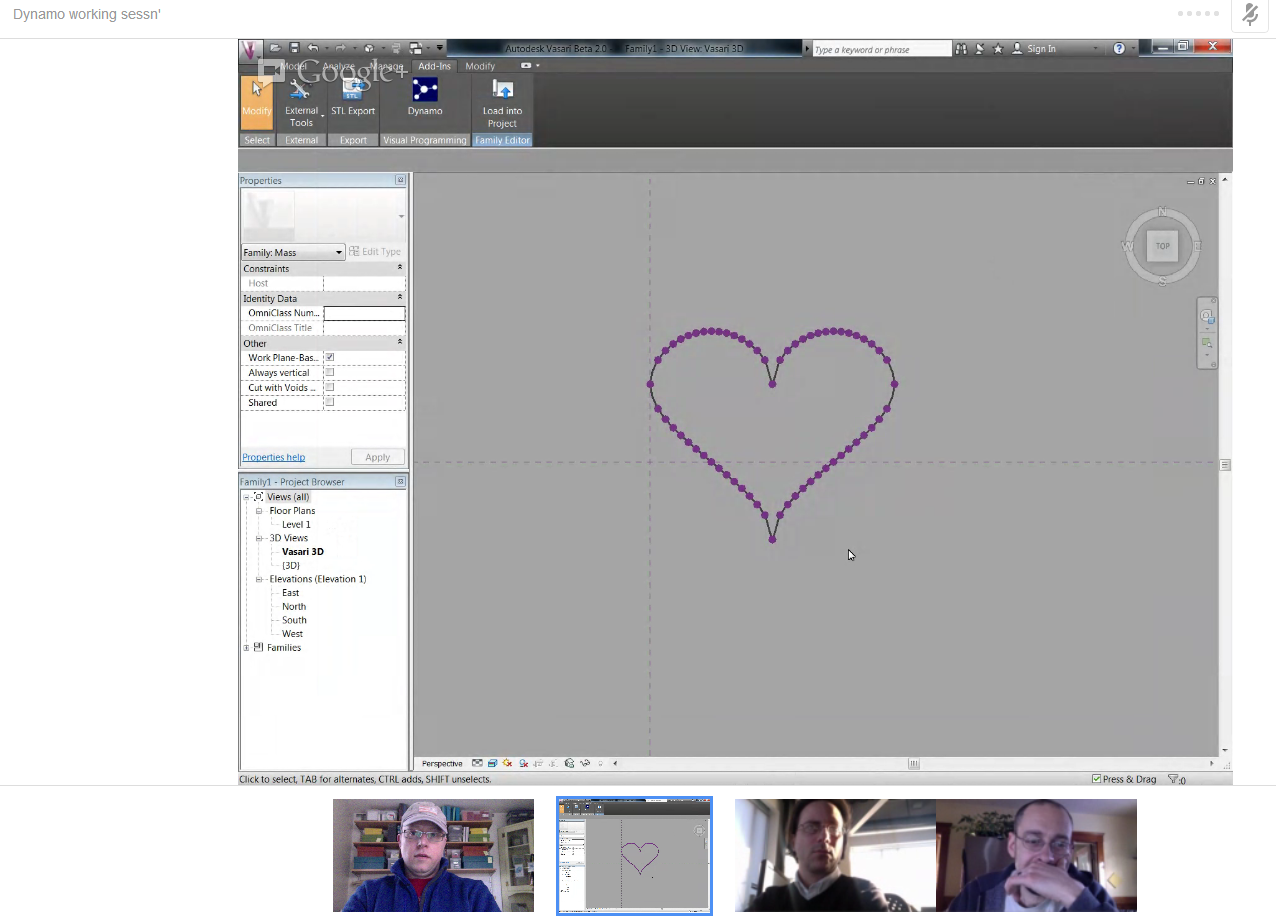
Task: Toggle the Press & Drag checkbox
Action: [x=1097, y=779]
